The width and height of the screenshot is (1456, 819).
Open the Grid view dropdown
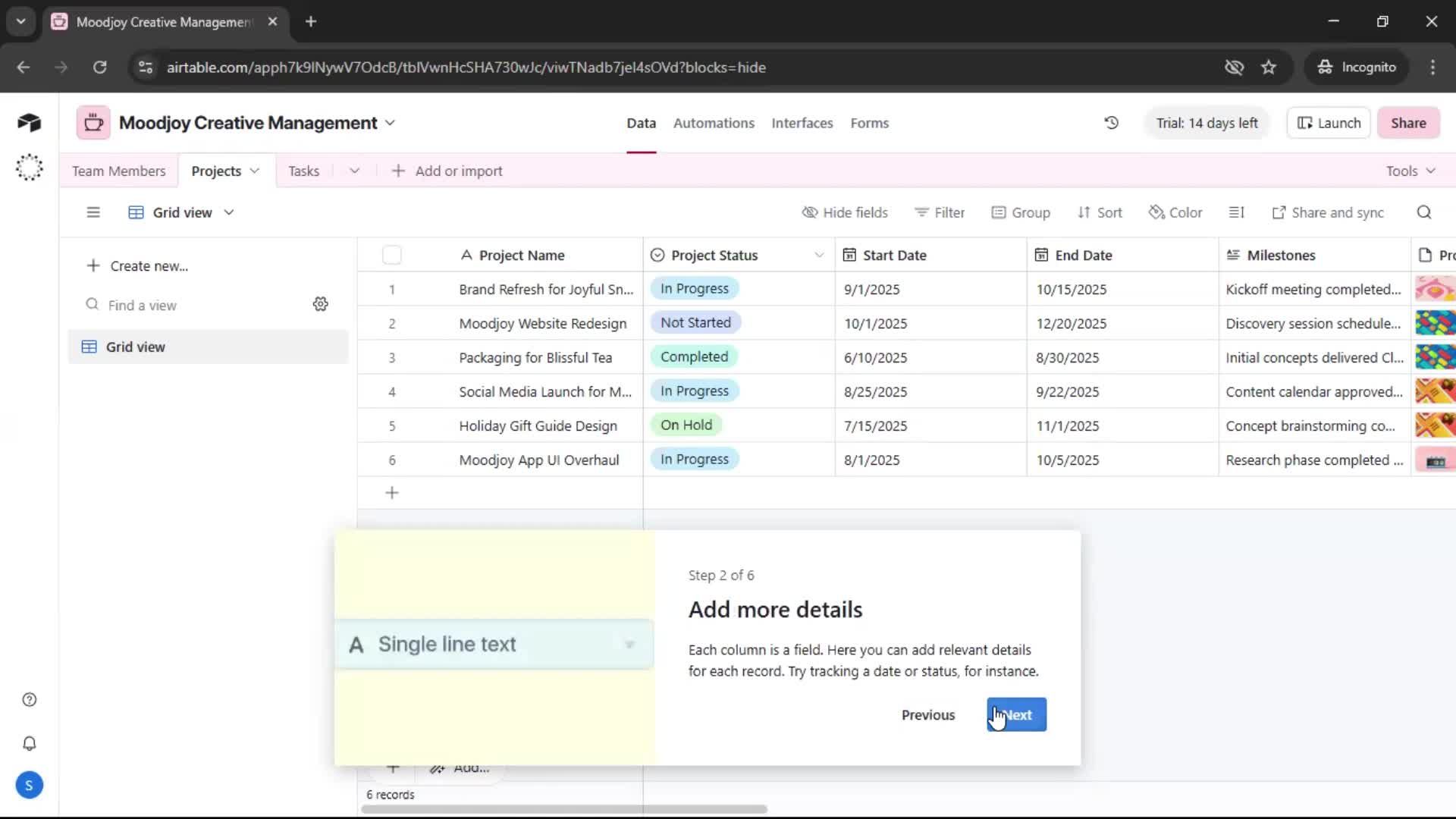coord(181,212)
